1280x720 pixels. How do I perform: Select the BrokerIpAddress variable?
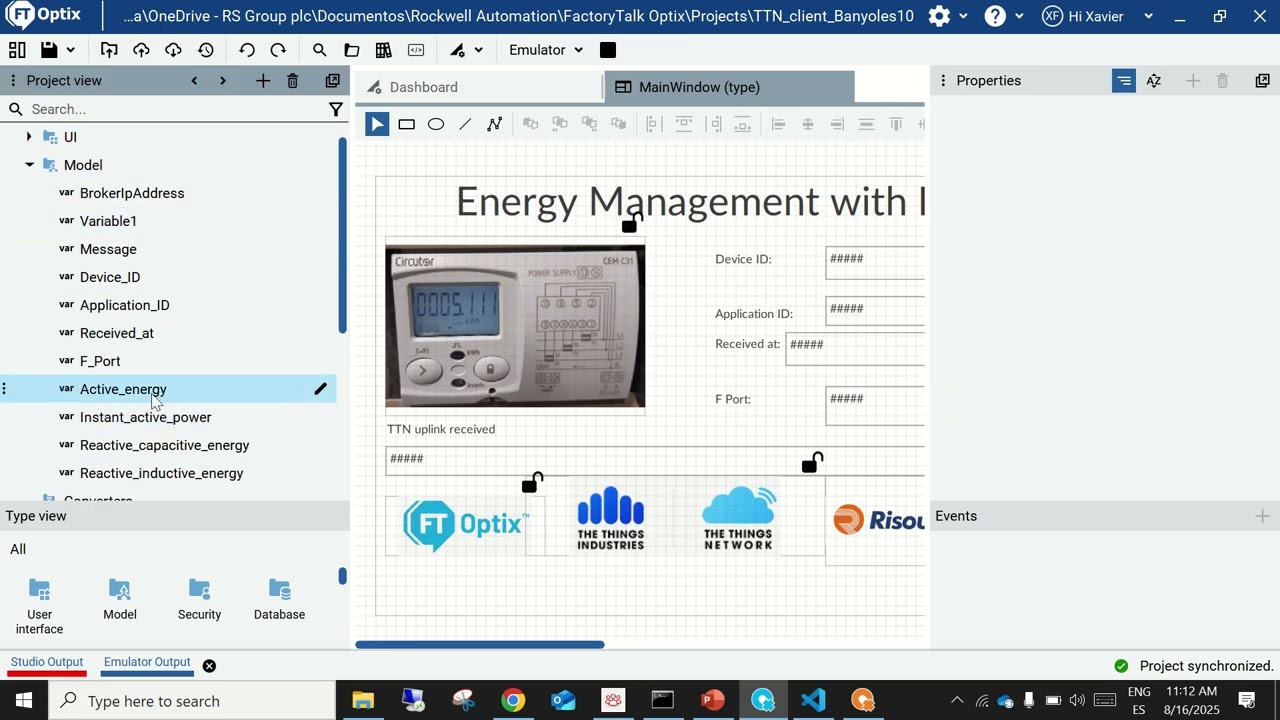(132, 193)
